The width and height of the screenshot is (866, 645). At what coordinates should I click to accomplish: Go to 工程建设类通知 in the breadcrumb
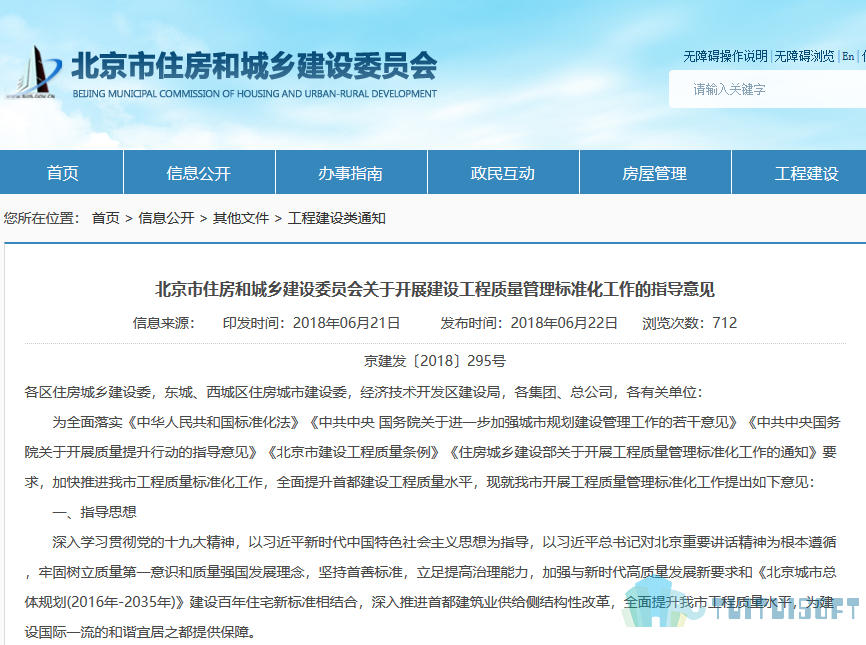(x=336, y=218)
